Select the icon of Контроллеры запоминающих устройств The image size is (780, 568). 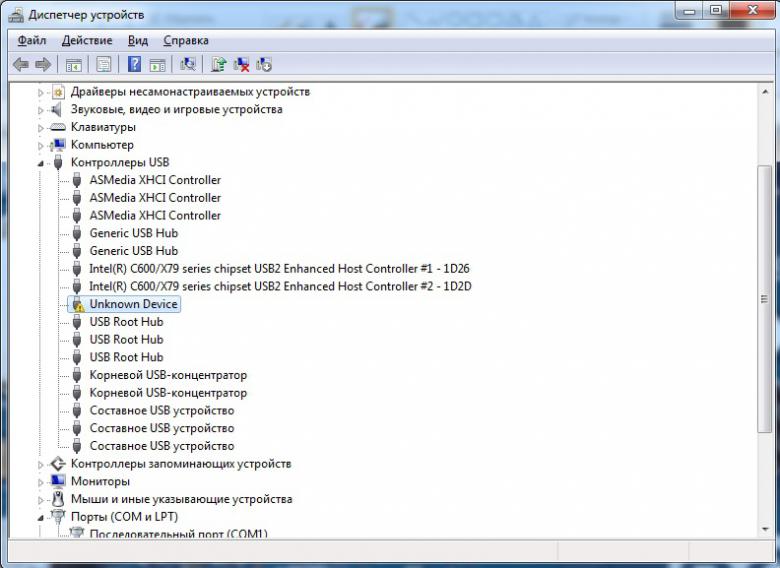(58, 464)
